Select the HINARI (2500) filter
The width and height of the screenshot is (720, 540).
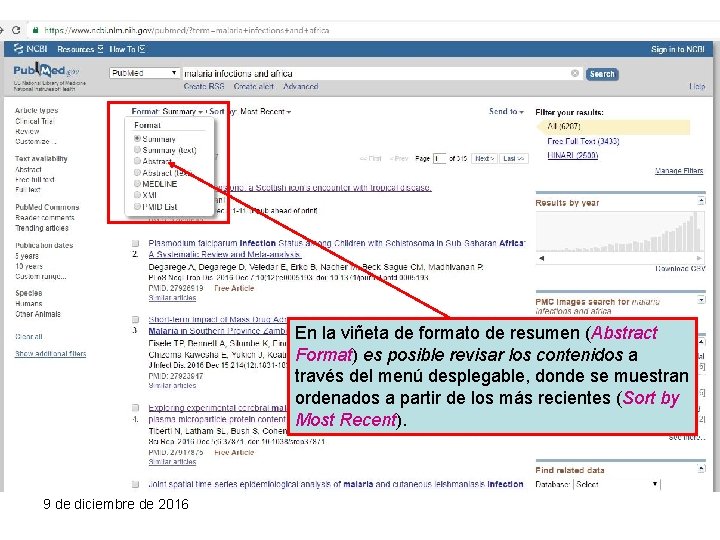pos(572,155)
